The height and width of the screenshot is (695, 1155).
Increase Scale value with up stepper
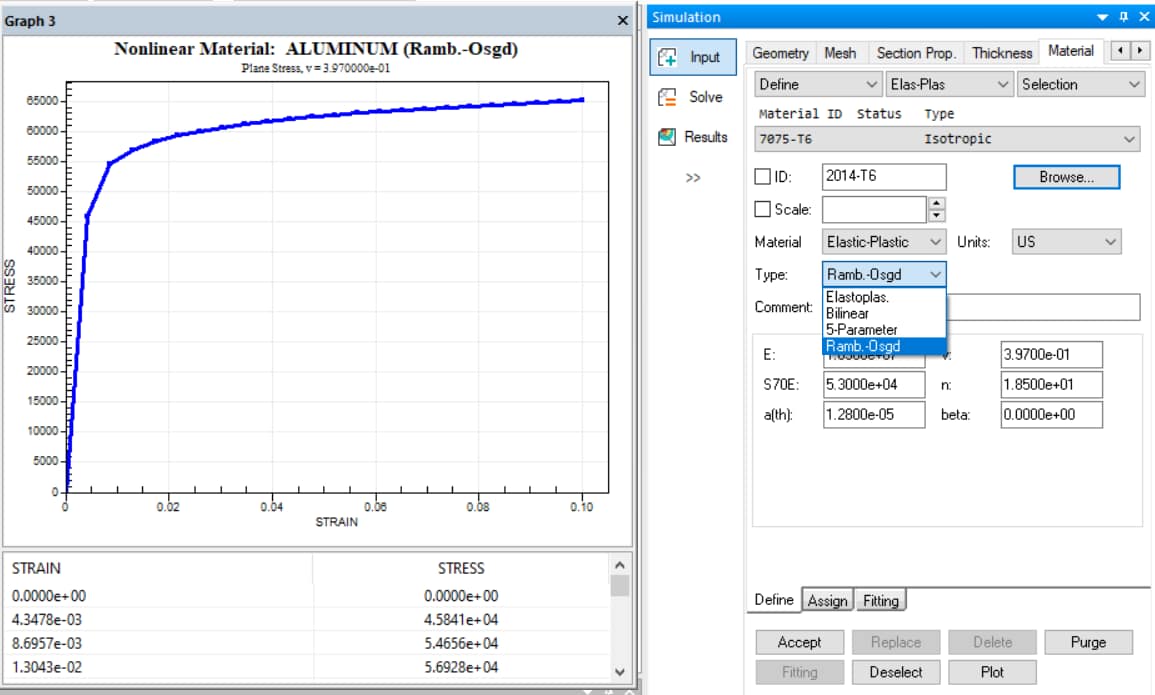936,204
